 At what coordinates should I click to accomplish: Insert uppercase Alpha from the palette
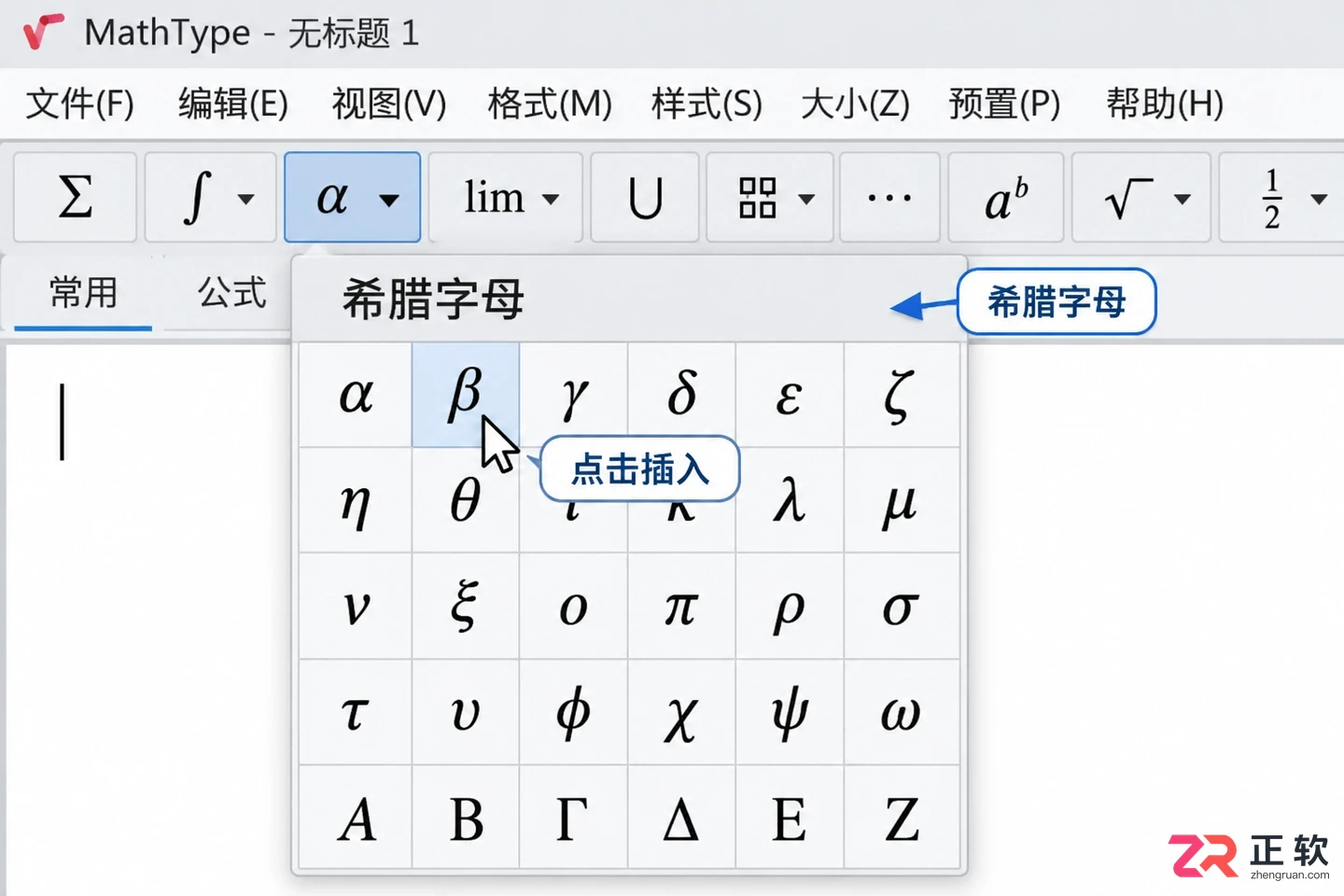[356, 818]
